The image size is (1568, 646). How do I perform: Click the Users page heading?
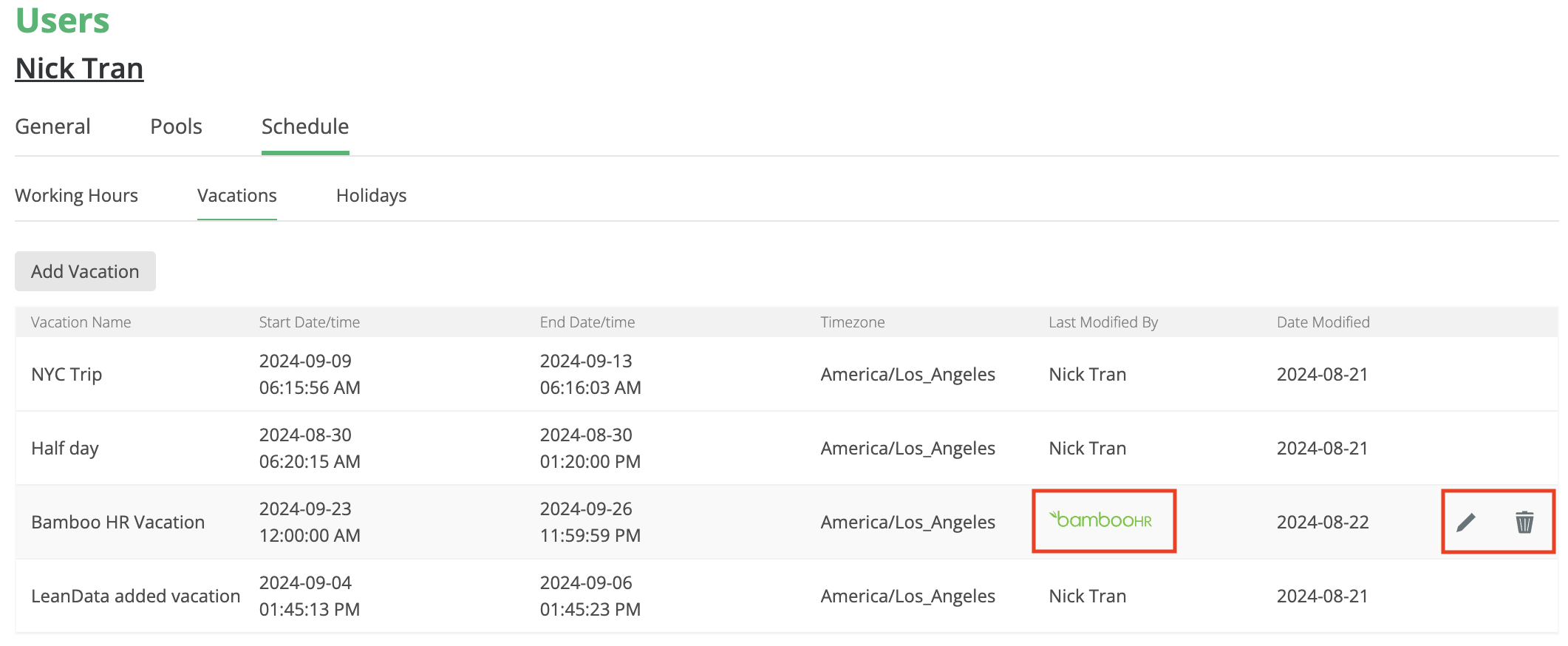pos(62,21)
